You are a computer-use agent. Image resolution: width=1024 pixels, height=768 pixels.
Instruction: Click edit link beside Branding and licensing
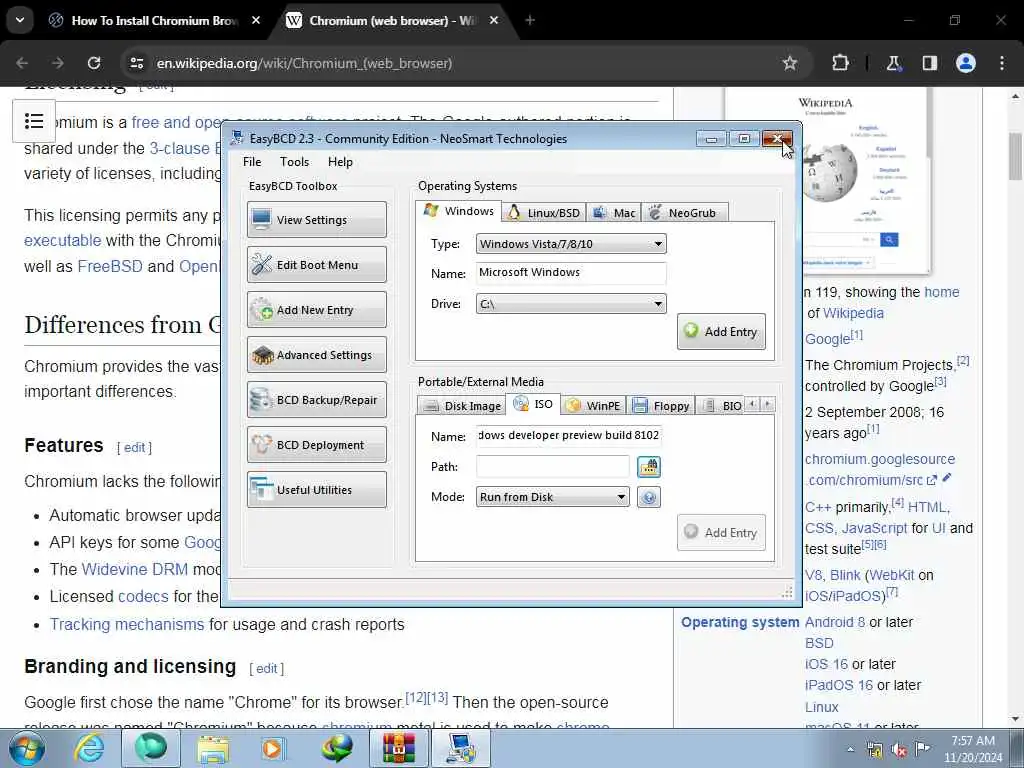click(266, 669)
